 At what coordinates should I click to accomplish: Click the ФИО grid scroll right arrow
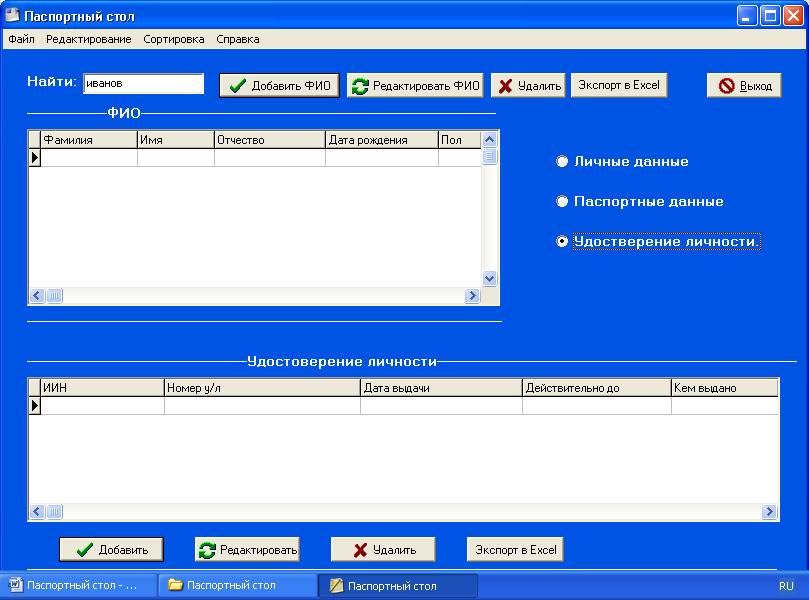pos(472,296)
